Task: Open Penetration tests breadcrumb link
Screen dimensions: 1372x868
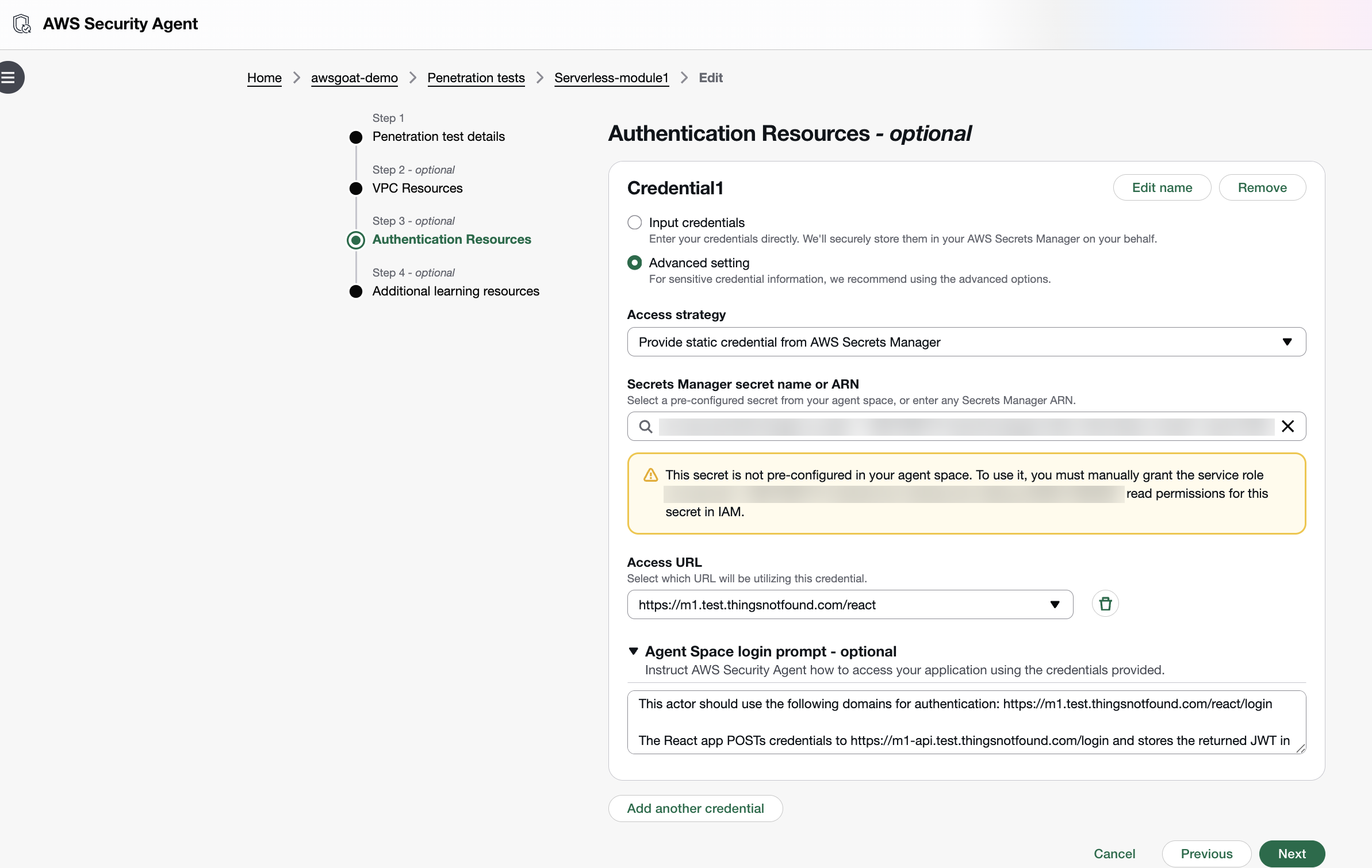Action: 476,78
